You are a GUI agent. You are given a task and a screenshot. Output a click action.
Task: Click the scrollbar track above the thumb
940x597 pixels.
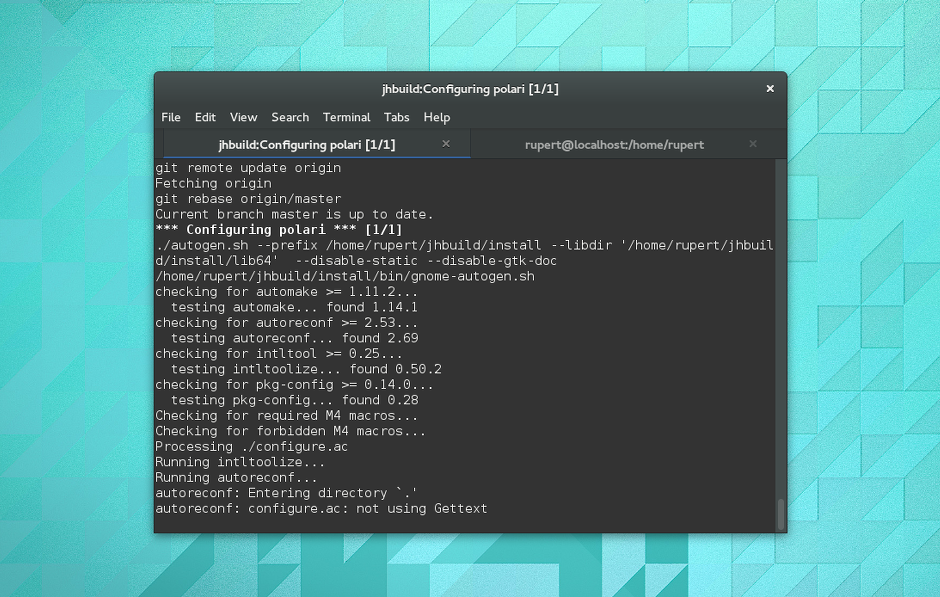tap(781, 328)
